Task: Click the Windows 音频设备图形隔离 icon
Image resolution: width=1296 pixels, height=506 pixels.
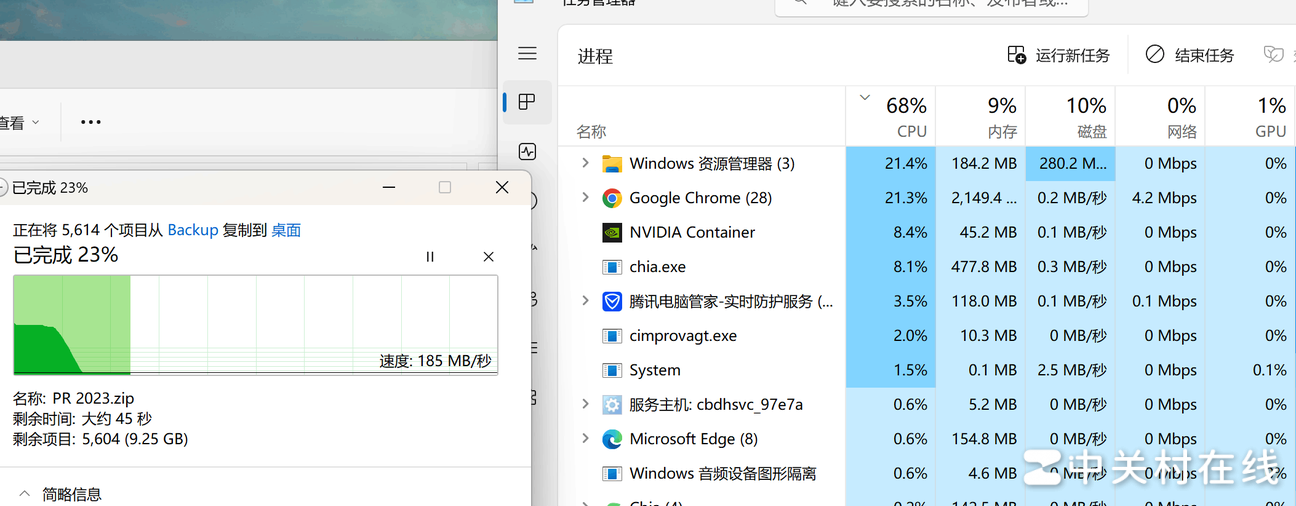Action: click(x=612, y=473)
